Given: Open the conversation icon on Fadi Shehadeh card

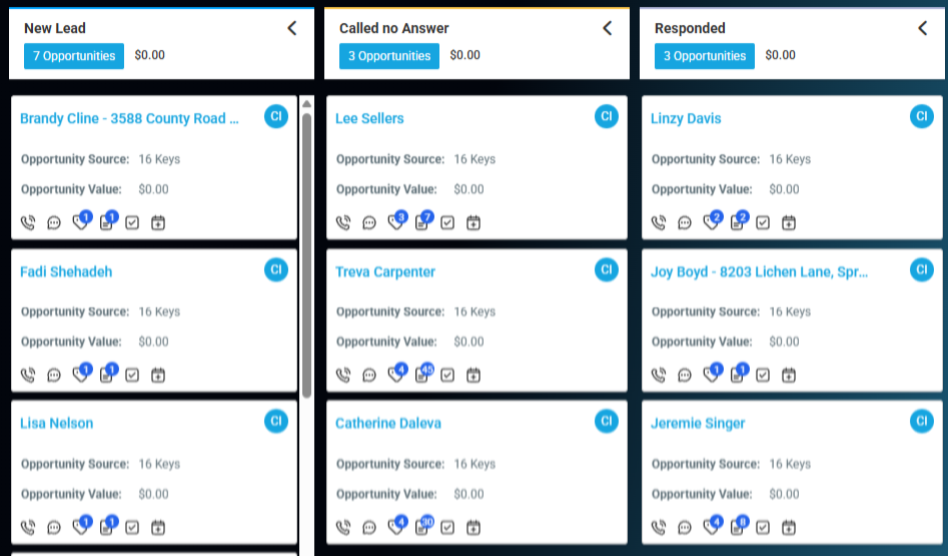Looking at the screenshot, I should pyautogui.click(x=54, y=376).
